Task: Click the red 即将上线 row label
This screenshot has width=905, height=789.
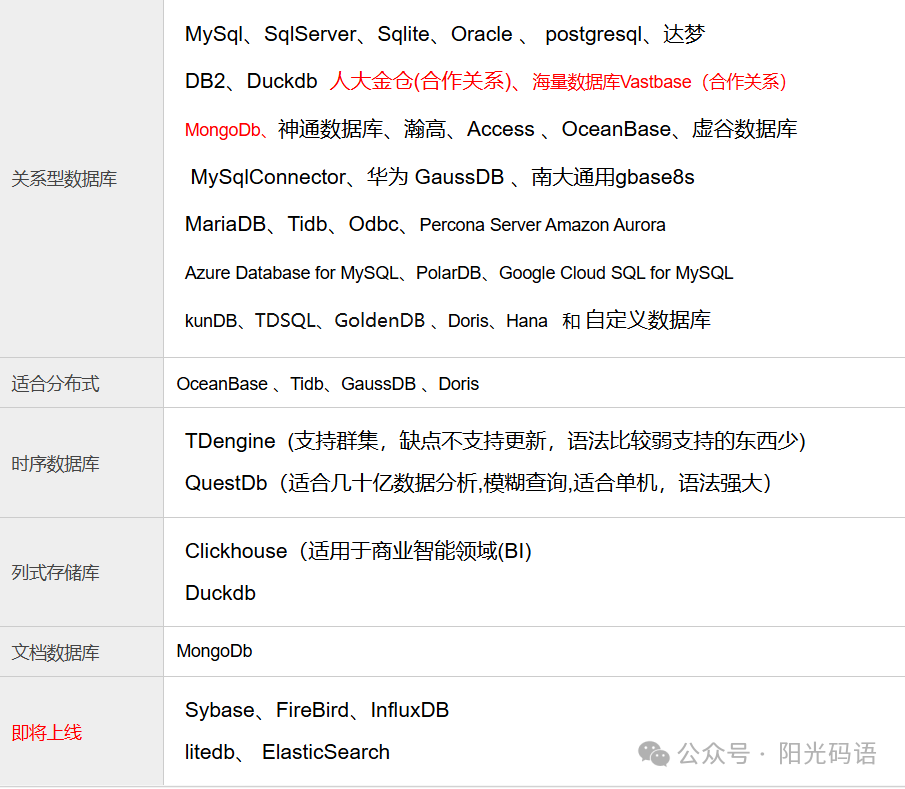Action: pos(47,733)
